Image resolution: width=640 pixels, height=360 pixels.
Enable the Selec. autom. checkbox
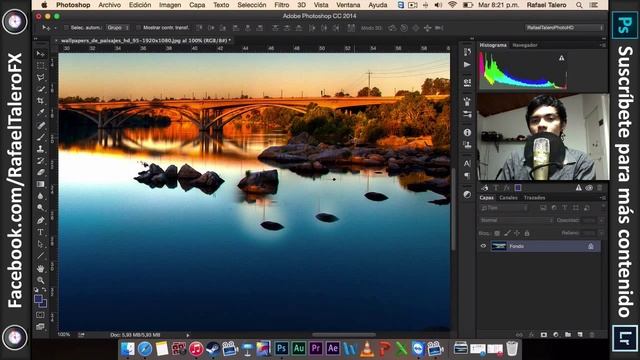tap(66, 28)
